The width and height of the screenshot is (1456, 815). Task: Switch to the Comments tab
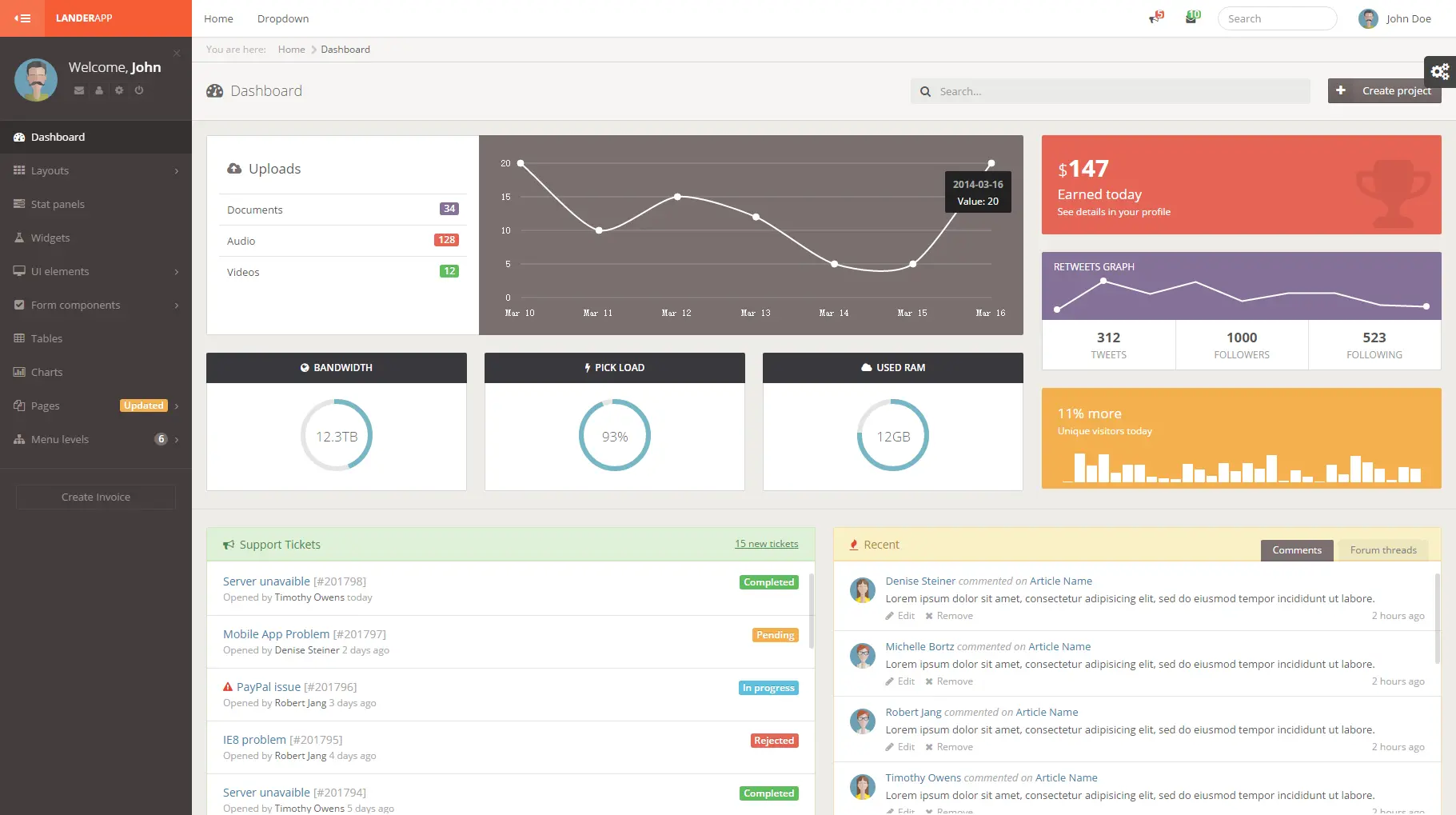1297,550
